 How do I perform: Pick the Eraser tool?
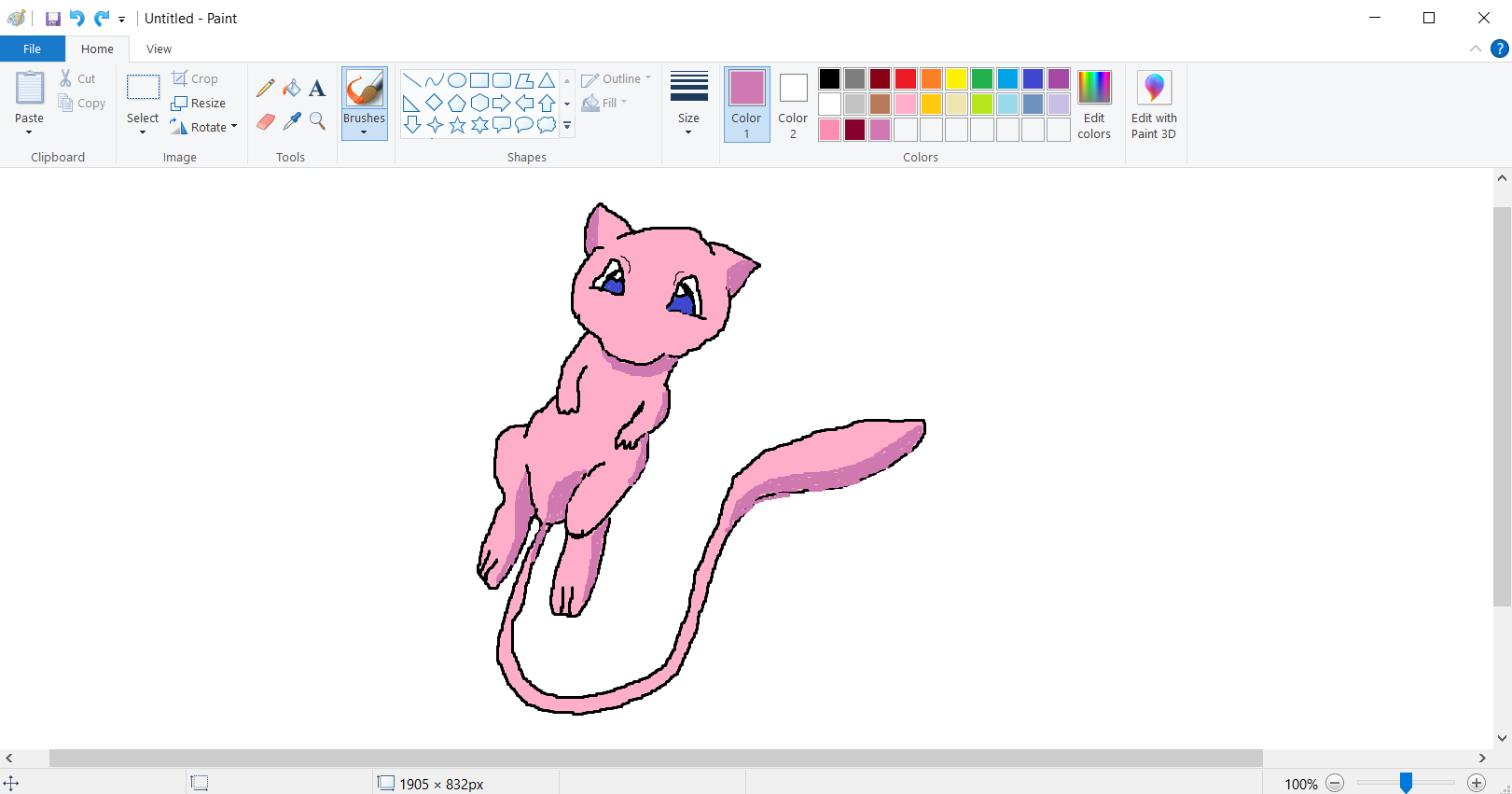266,121
